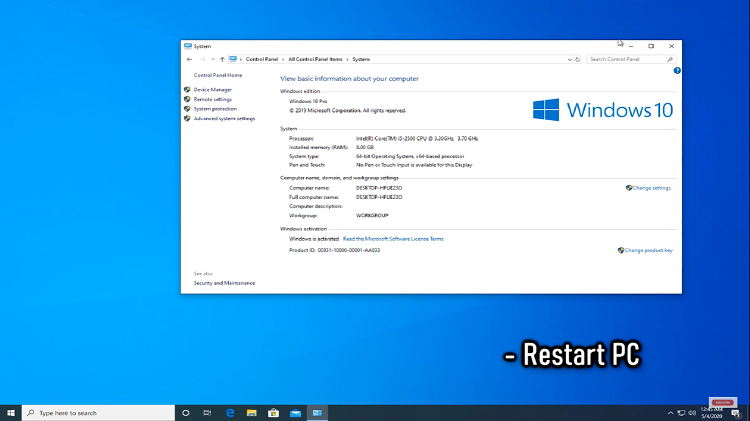Open File Explorer from the taskbar
The height and width of the screenshot is (421, 750).
pyautogui.click(x=252, y=412)
